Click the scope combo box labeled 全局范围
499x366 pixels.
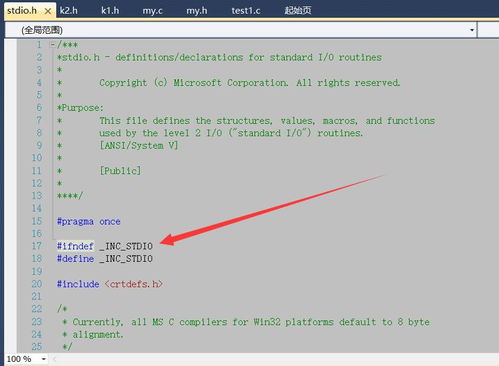241,30
